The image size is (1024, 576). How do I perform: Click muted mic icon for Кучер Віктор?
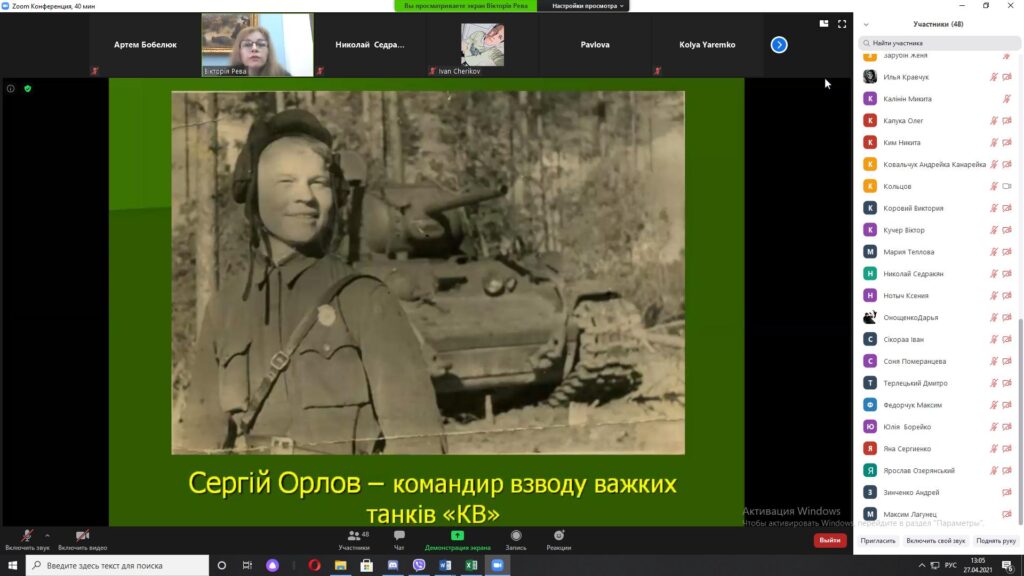tap(993, 230)
